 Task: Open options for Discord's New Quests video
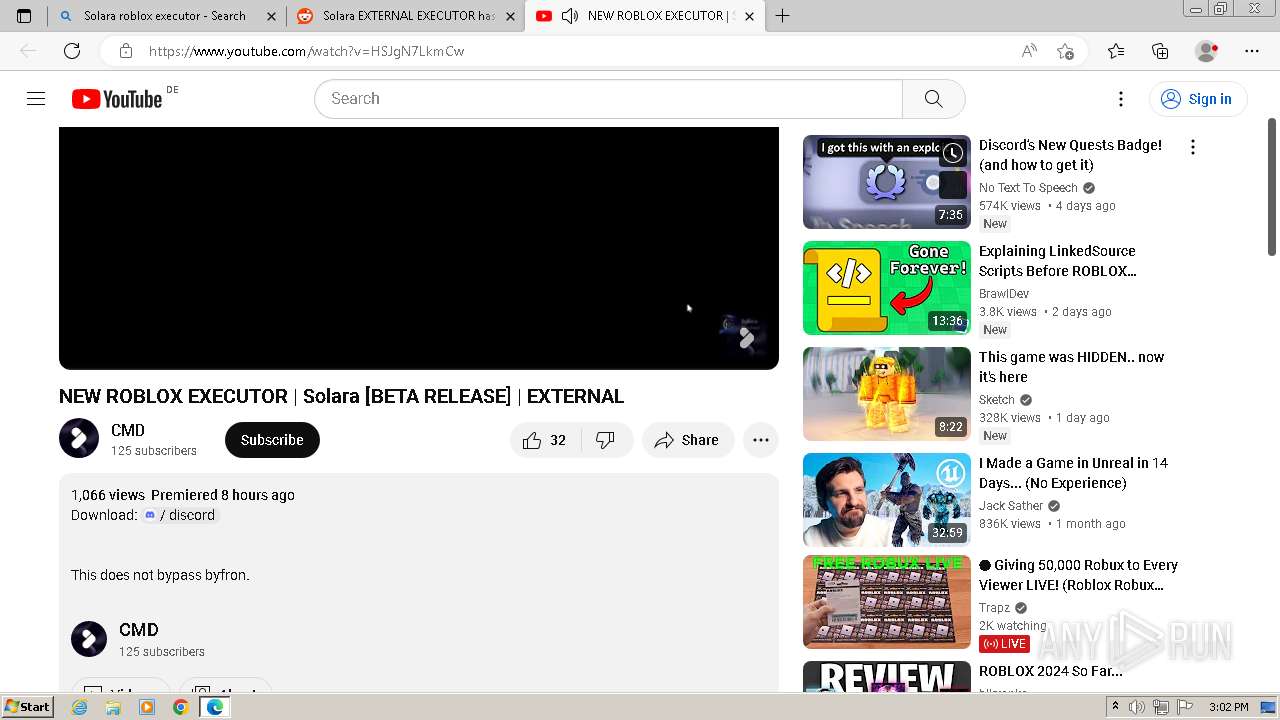click(1192, 147)
